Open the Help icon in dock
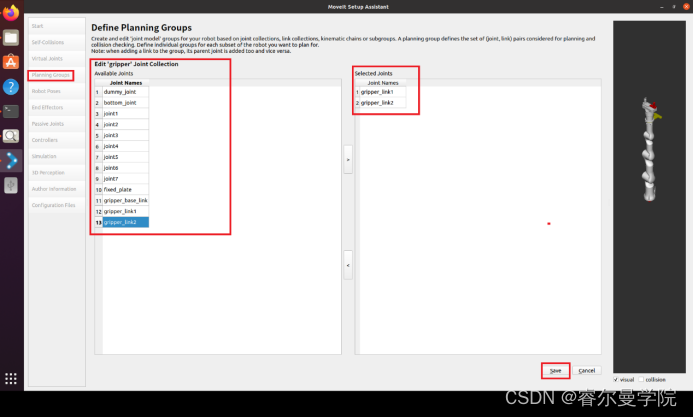 [x=11, y=87]
